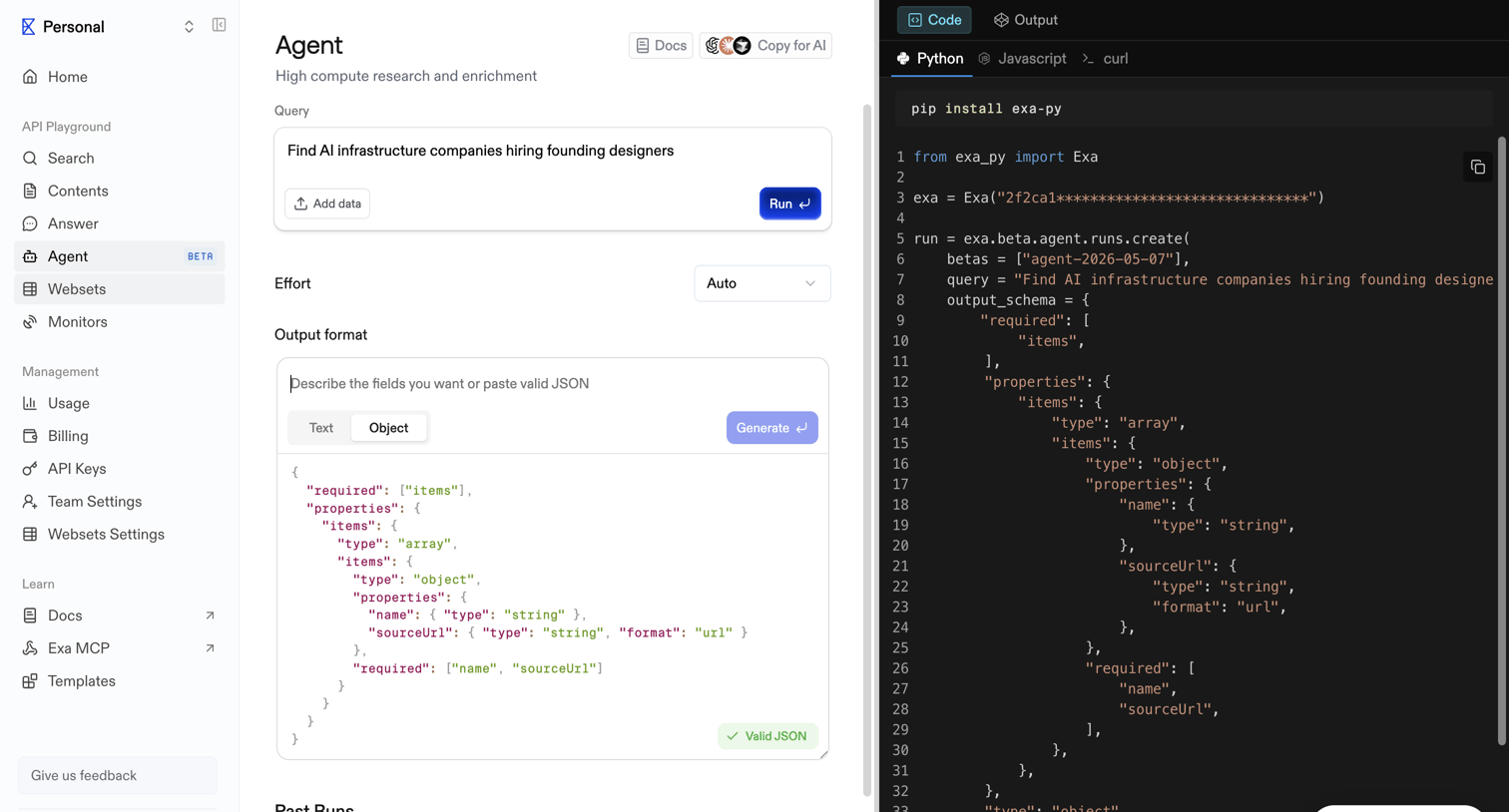
Task: Click into the query text field
Action: point(553,152)
